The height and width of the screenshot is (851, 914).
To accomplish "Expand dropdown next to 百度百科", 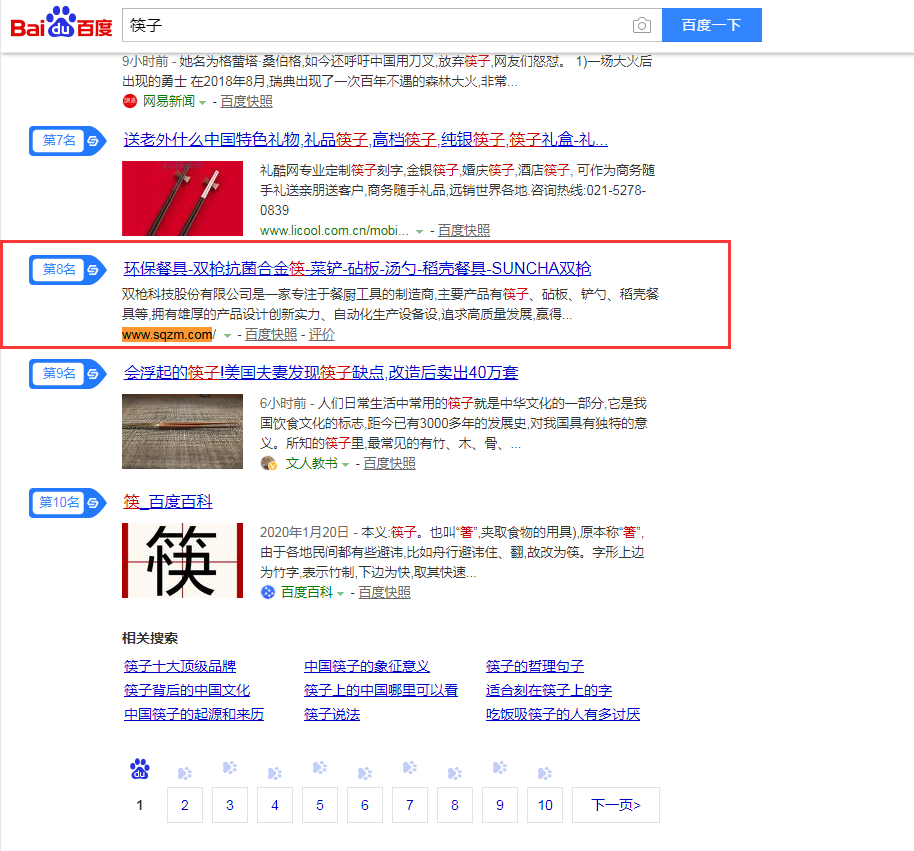I will [340, 593].
